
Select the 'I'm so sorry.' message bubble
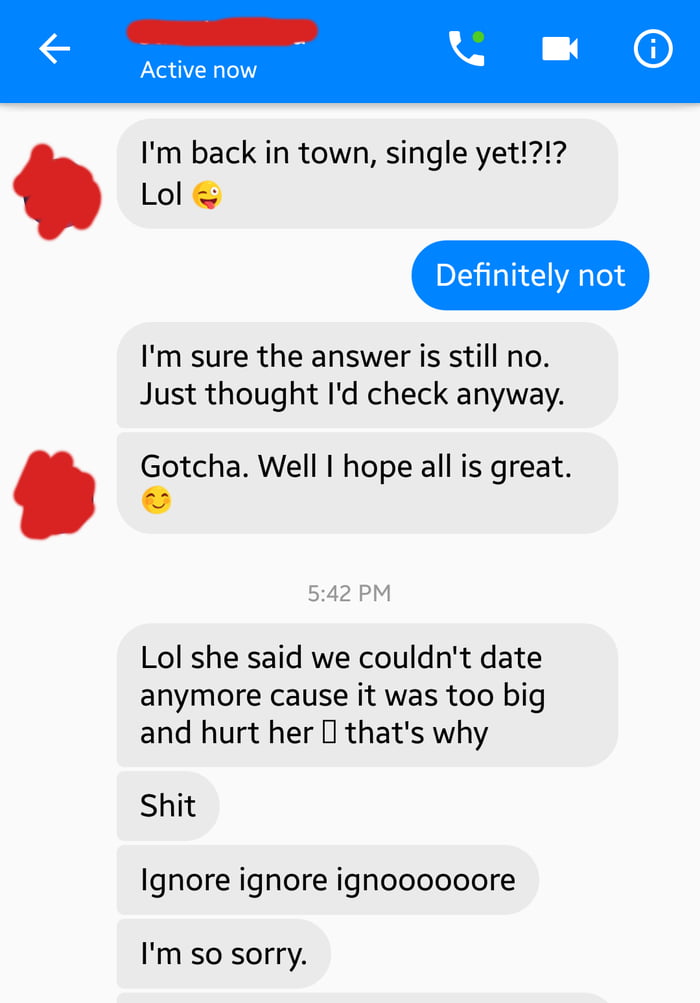point(223,954)
